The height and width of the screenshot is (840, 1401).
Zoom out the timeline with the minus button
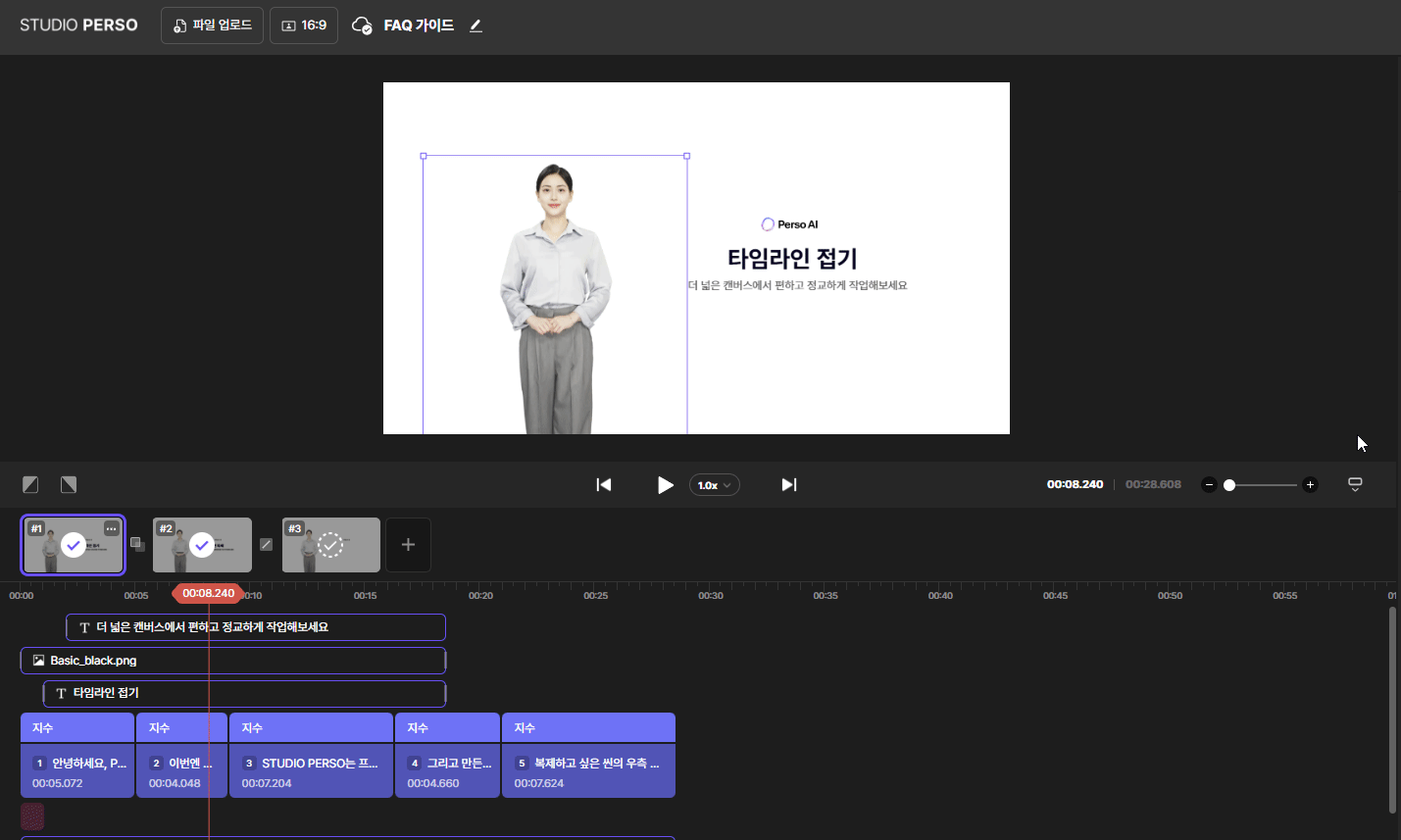click(x=1209, y=485)
